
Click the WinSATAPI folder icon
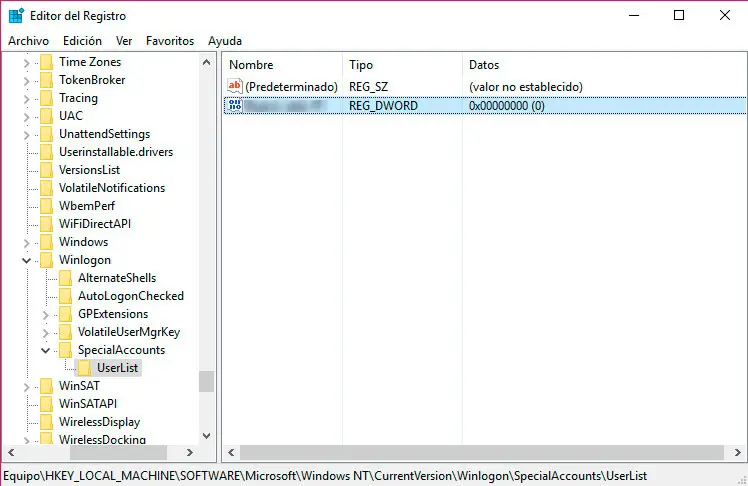[46, 404]
